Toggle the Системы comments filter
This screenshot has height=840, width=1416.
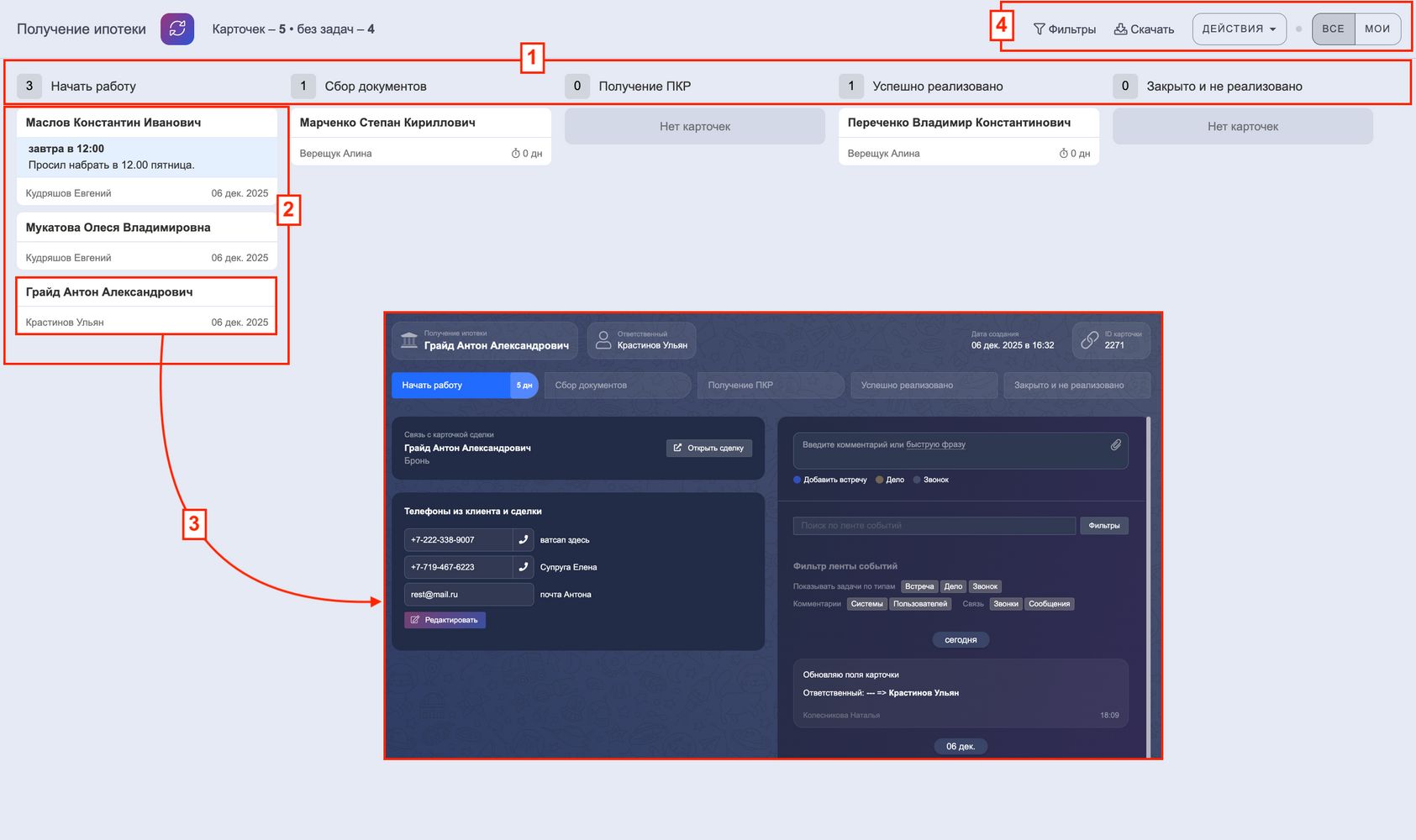click(x=866, y=604)
